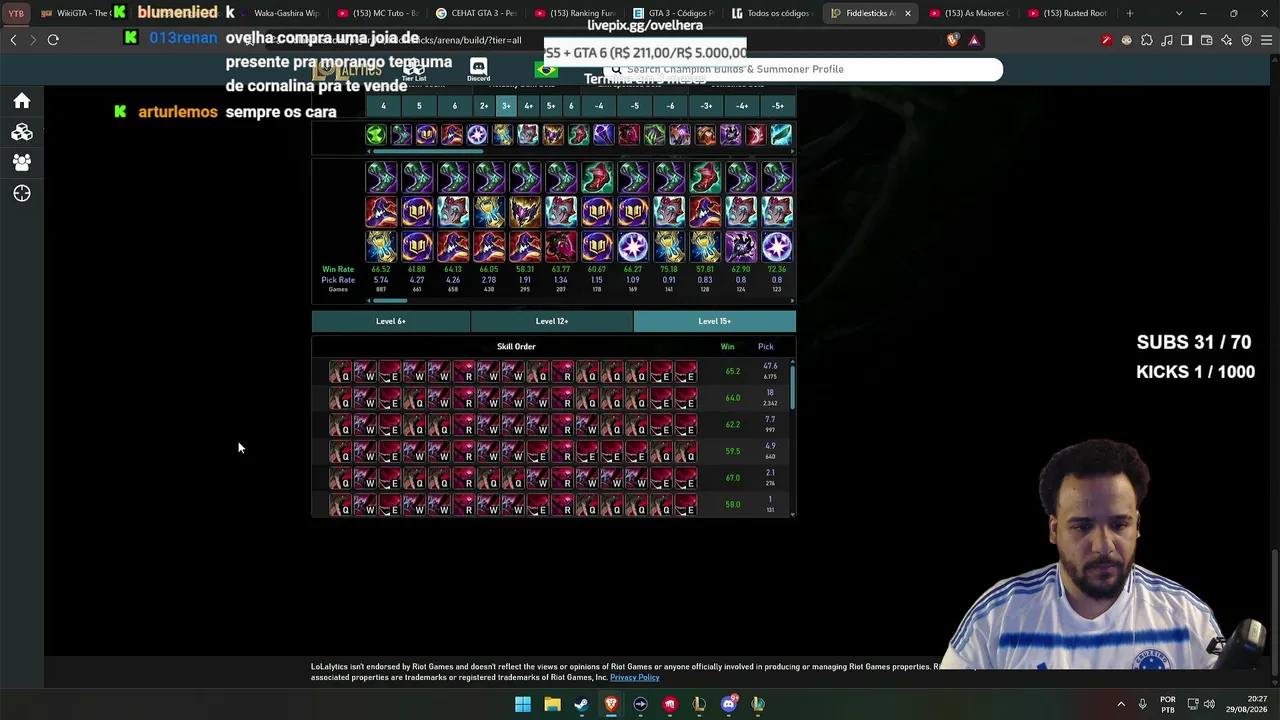Click the skill order list vertical scrollbar
This screenshot has width=1280, height=720.
point(792,387)
